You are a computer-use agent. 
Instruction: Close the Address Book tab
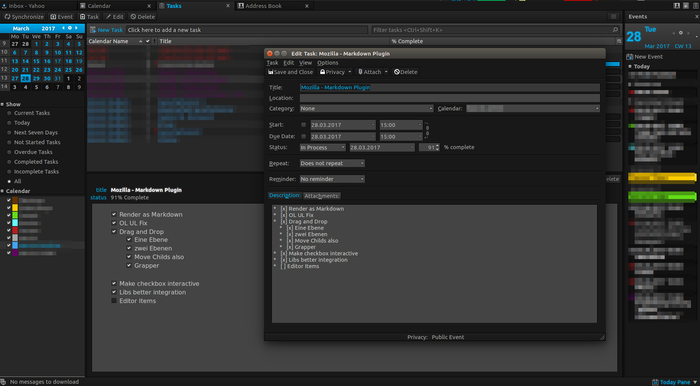pos(307,6)
